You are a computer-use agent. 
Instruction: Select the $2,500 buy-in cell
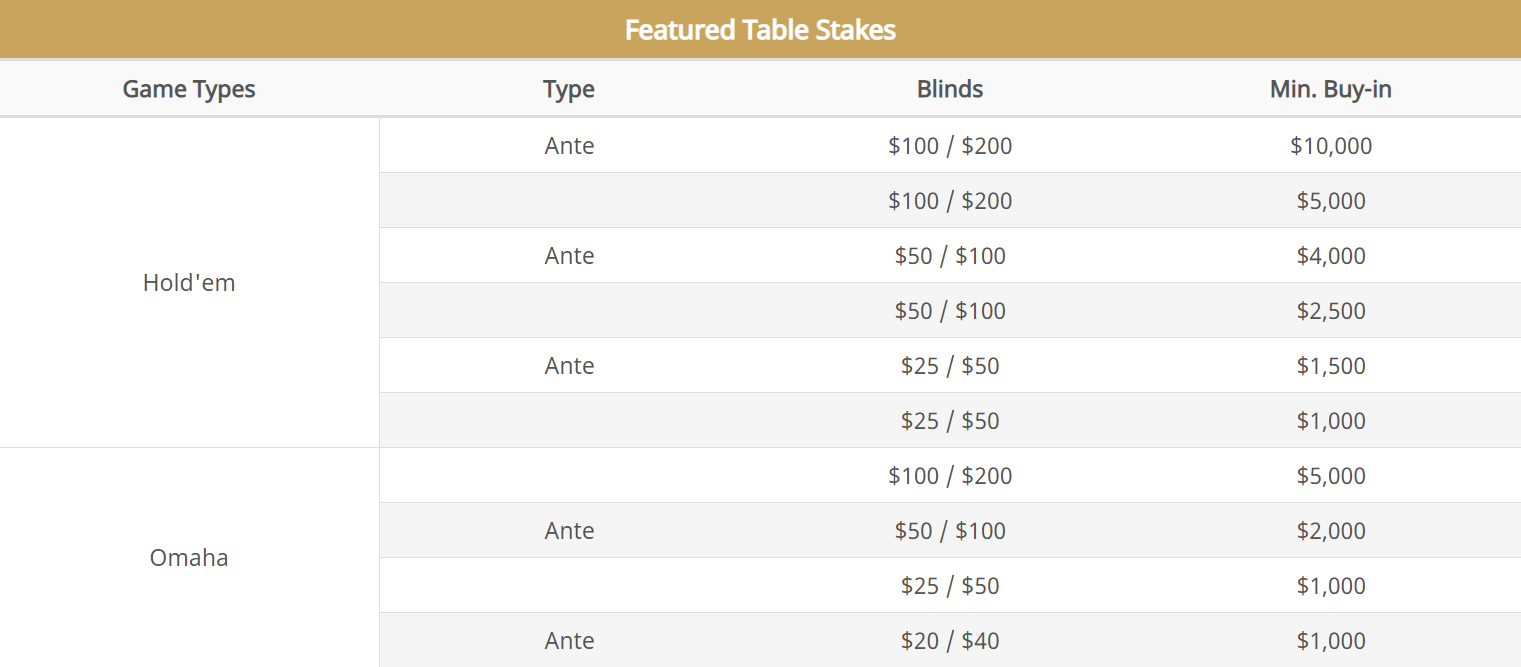click(x=1331, y=311)
